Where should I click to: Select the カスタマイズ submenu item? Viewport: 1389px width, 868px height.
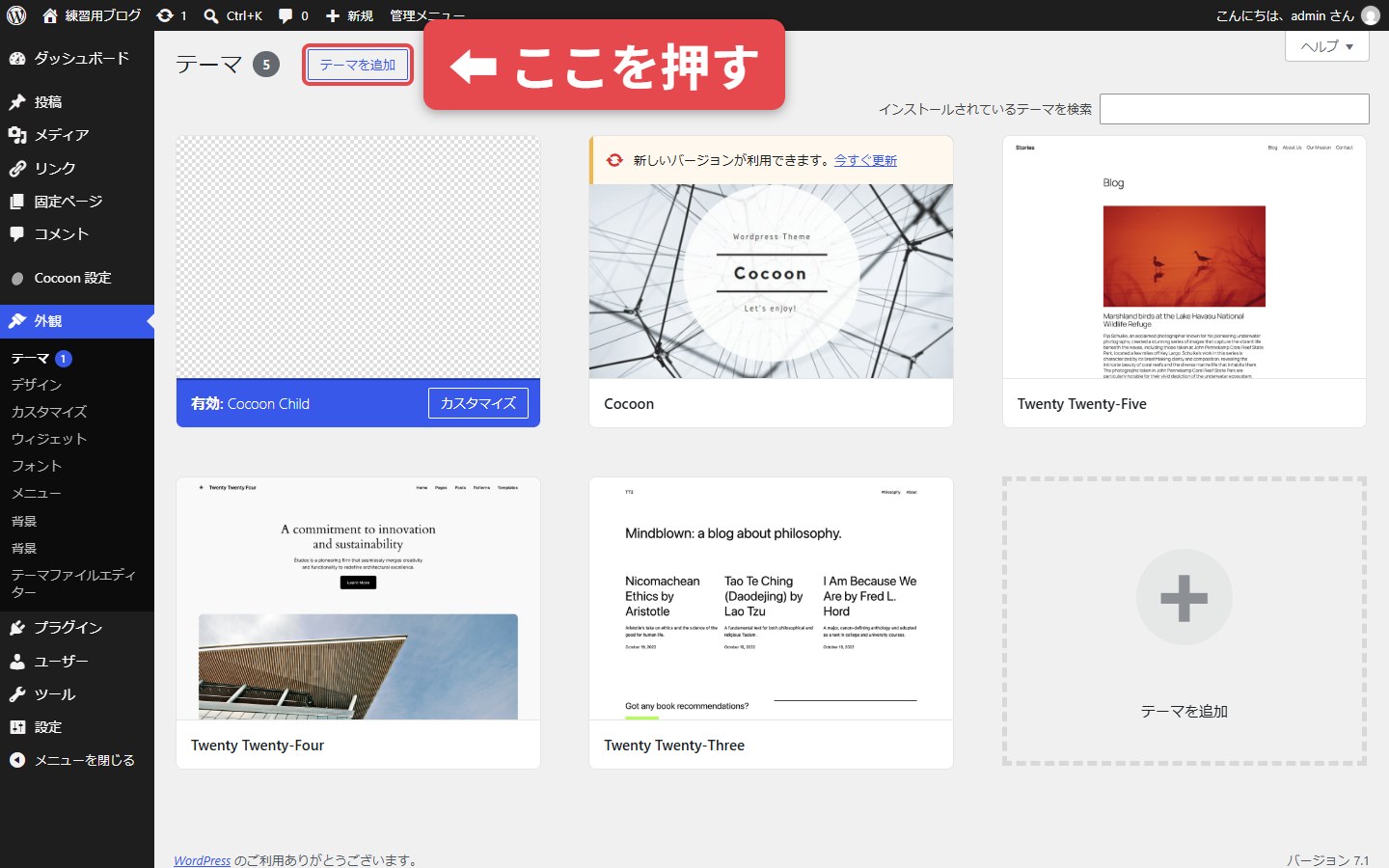click(49, 412)
